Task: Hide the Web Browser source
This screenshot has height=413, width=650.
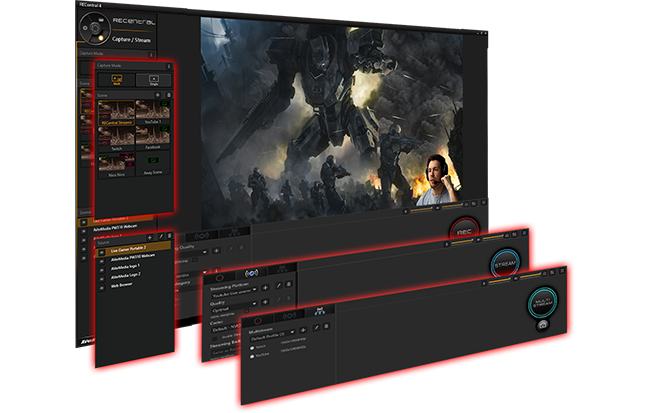Action: pyautogui.click(x=102, y=289)
